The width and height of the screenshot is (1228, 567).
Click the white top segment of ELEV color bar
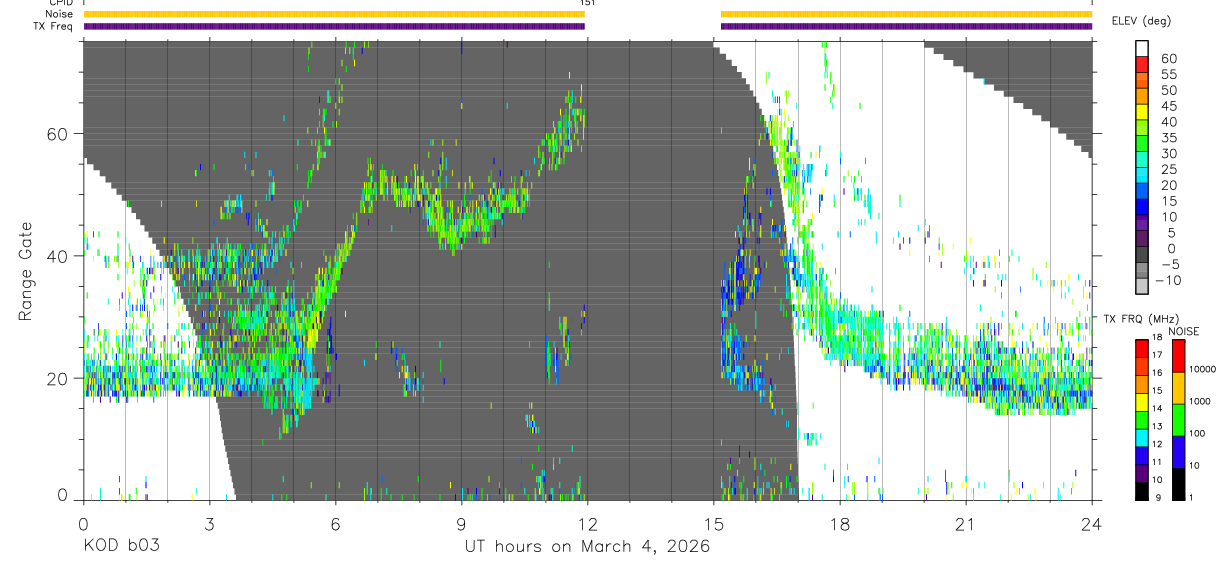(x=1142, y=46)
